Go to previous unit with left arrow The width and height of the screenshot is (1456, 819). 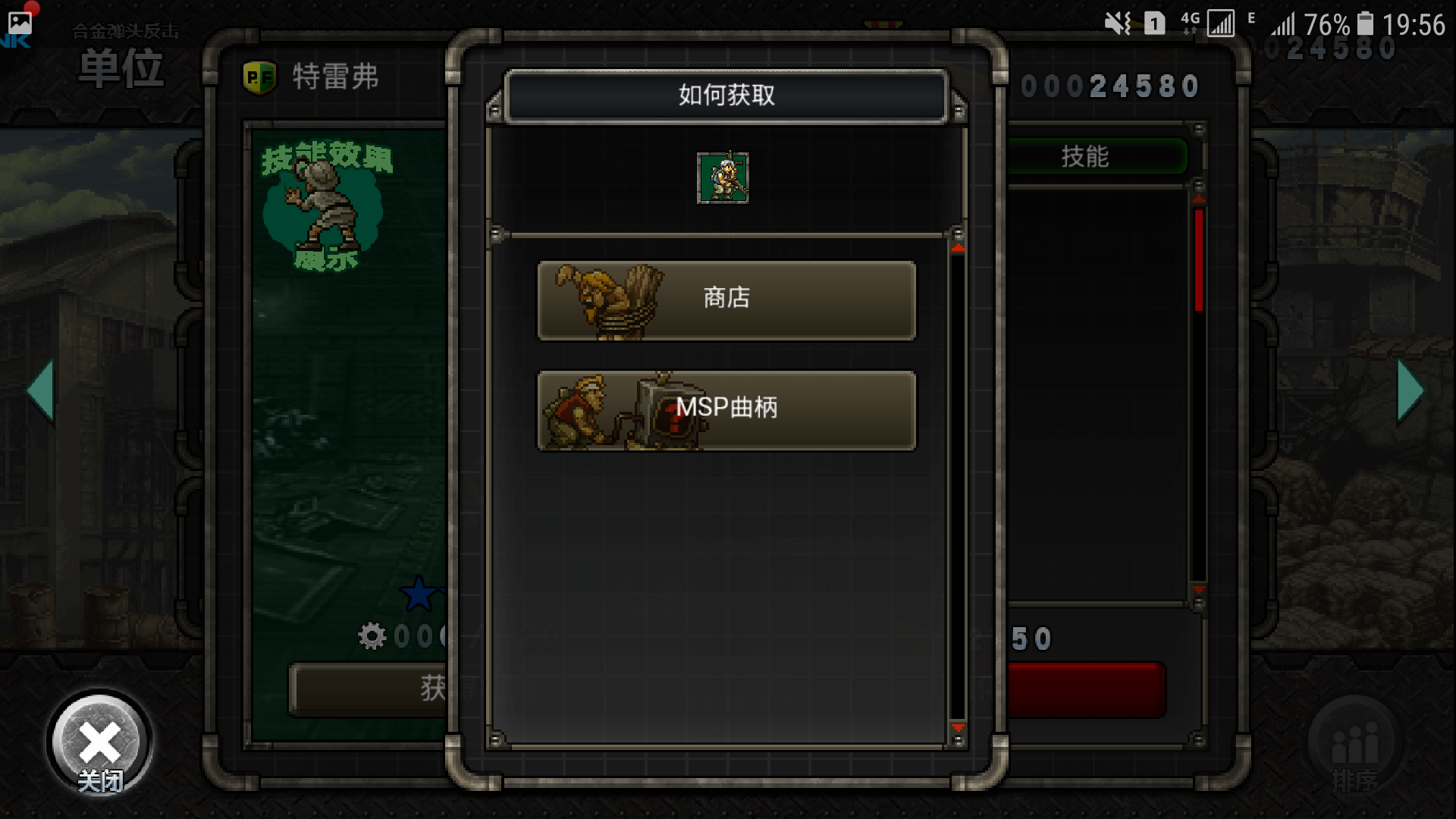(41, 390)
